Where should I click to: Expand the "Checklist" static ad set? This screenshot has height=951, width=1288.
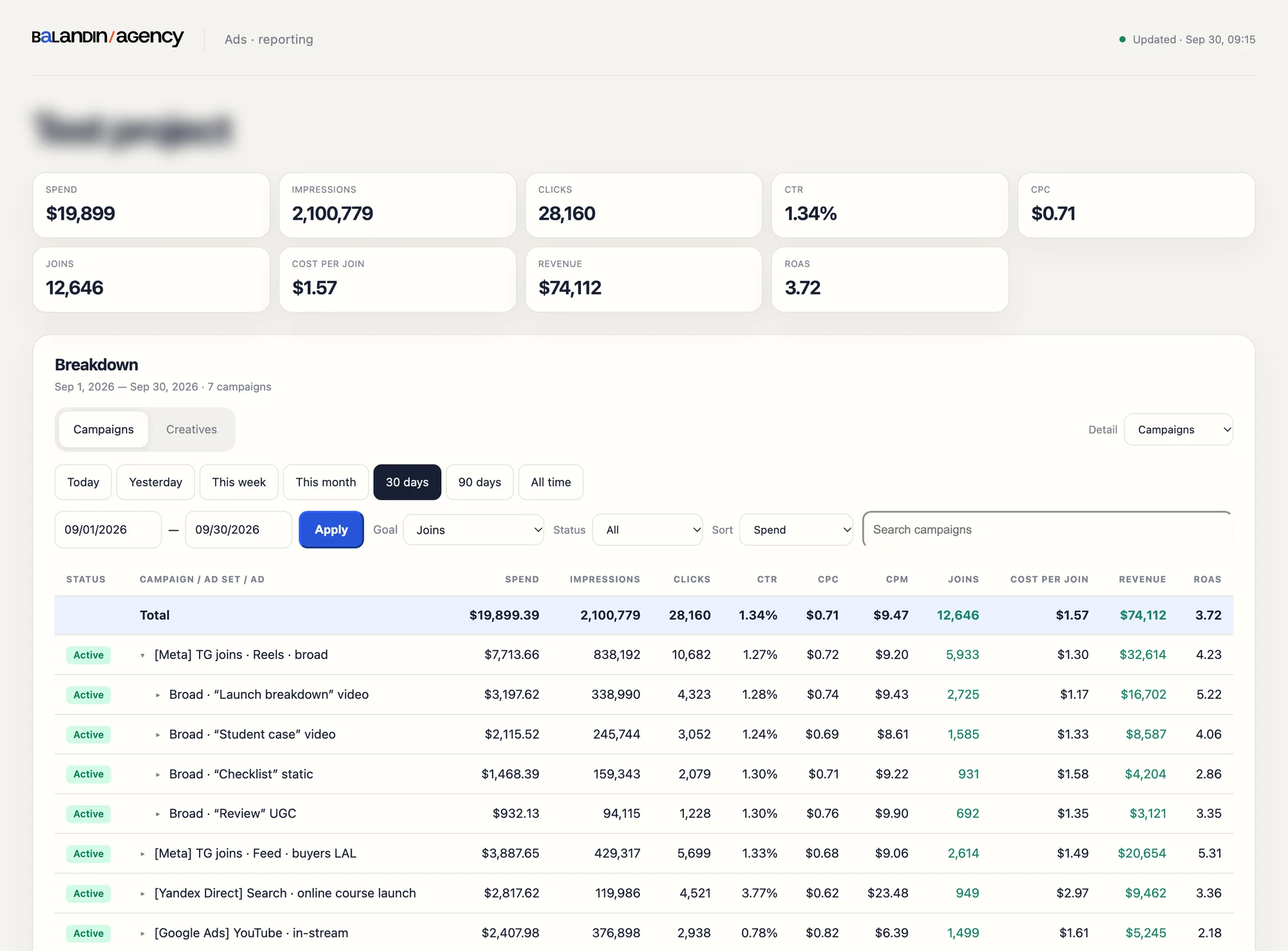point(158,774)
